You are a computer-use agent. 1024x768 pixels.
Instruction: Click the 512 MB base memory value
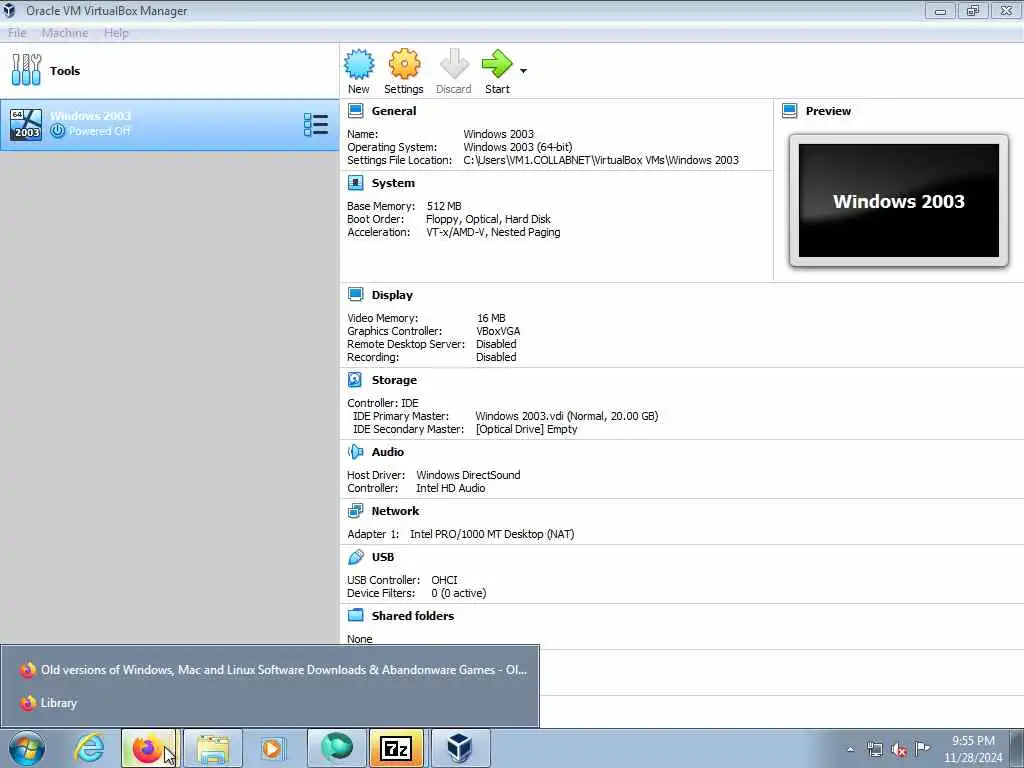click(x=444, y=206)
